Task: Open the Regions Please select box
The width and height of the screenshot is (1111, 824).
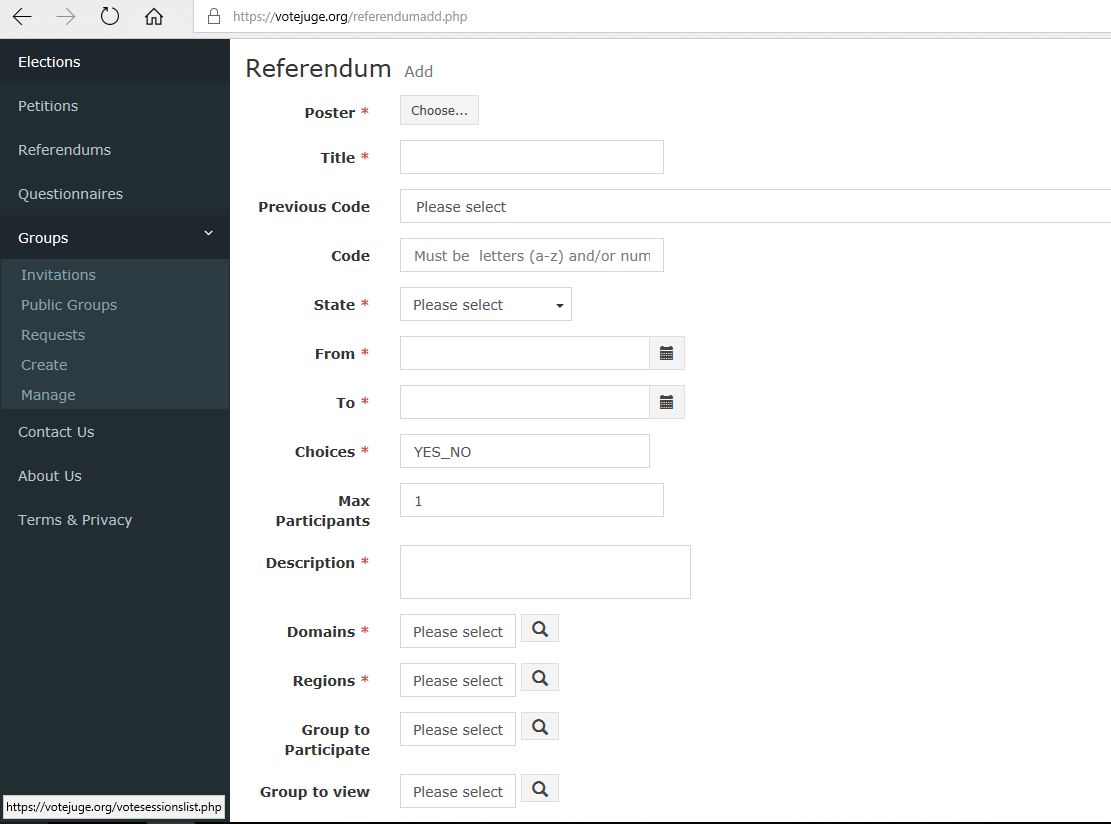Action: tap(458, 680)
